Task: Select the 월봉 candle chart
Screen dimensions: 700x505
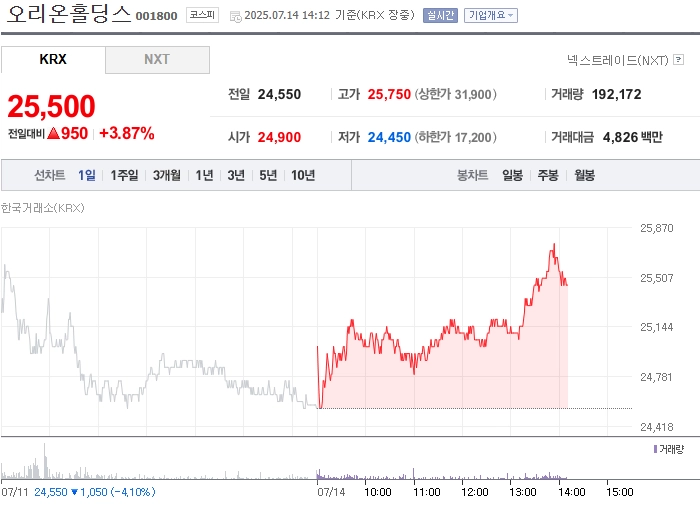Action: point(584,175)
